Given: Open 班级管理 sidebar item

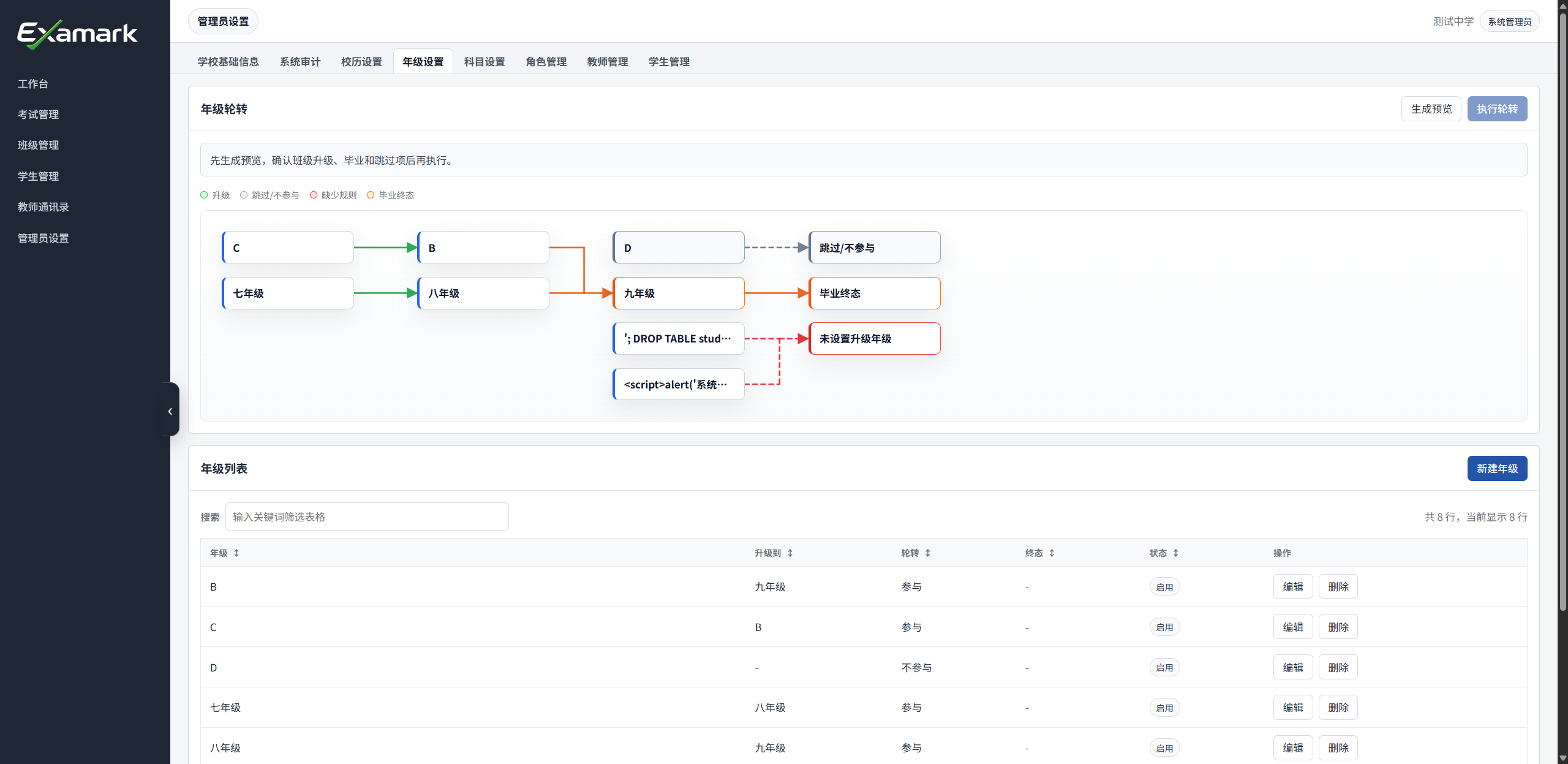Looking at the screenshot, I should (x=38, y=145).
